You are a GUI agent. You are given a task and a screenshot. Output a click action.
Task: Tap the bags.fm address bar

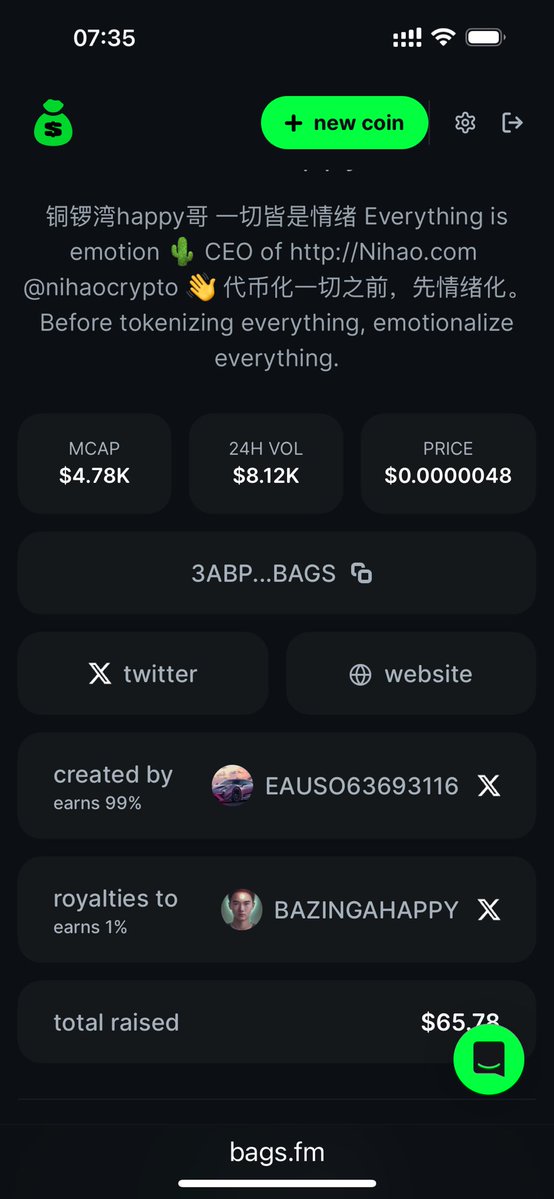[277, 1152]
